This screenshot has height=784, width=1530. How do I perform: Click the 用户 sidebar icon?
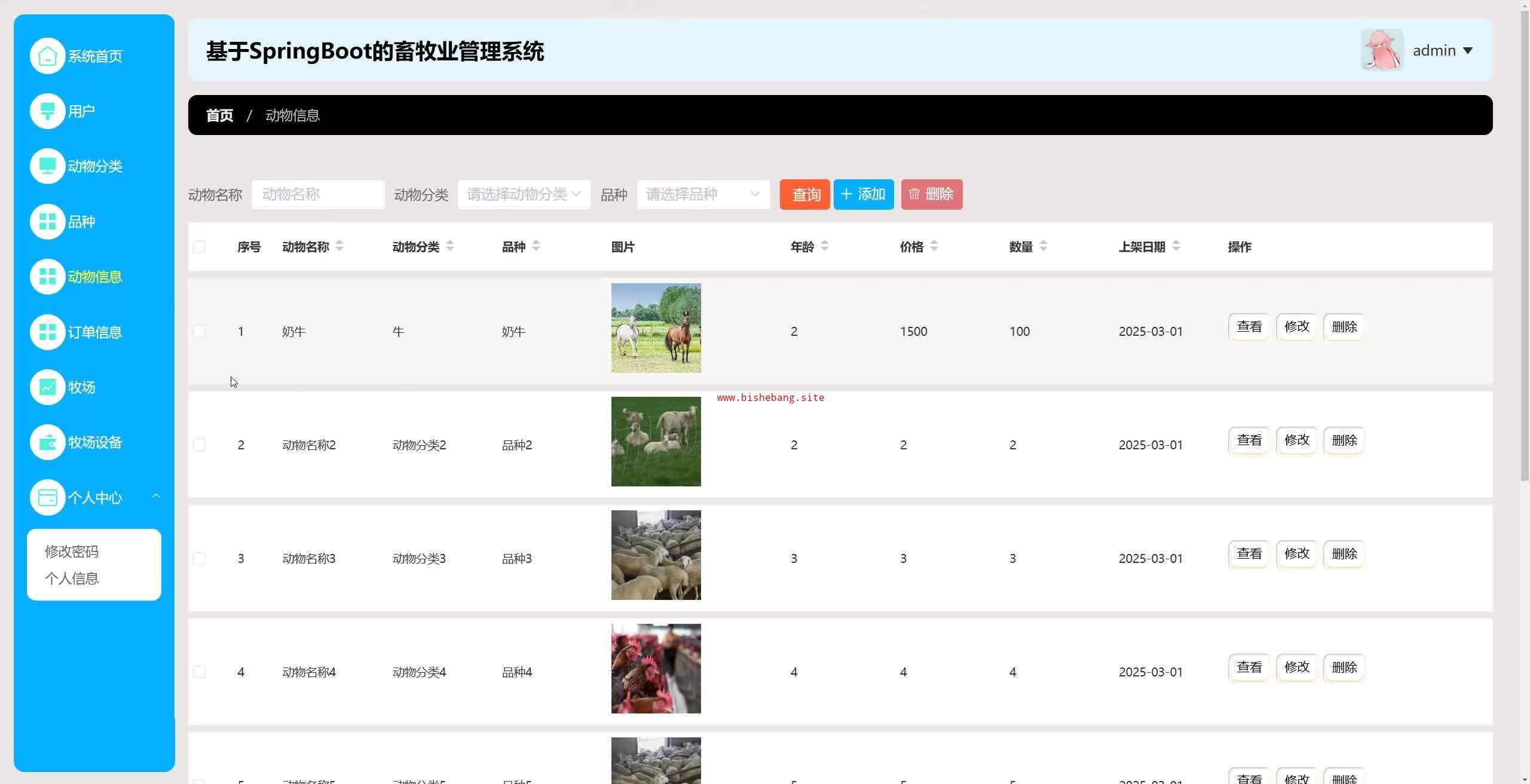coord(47,111)
